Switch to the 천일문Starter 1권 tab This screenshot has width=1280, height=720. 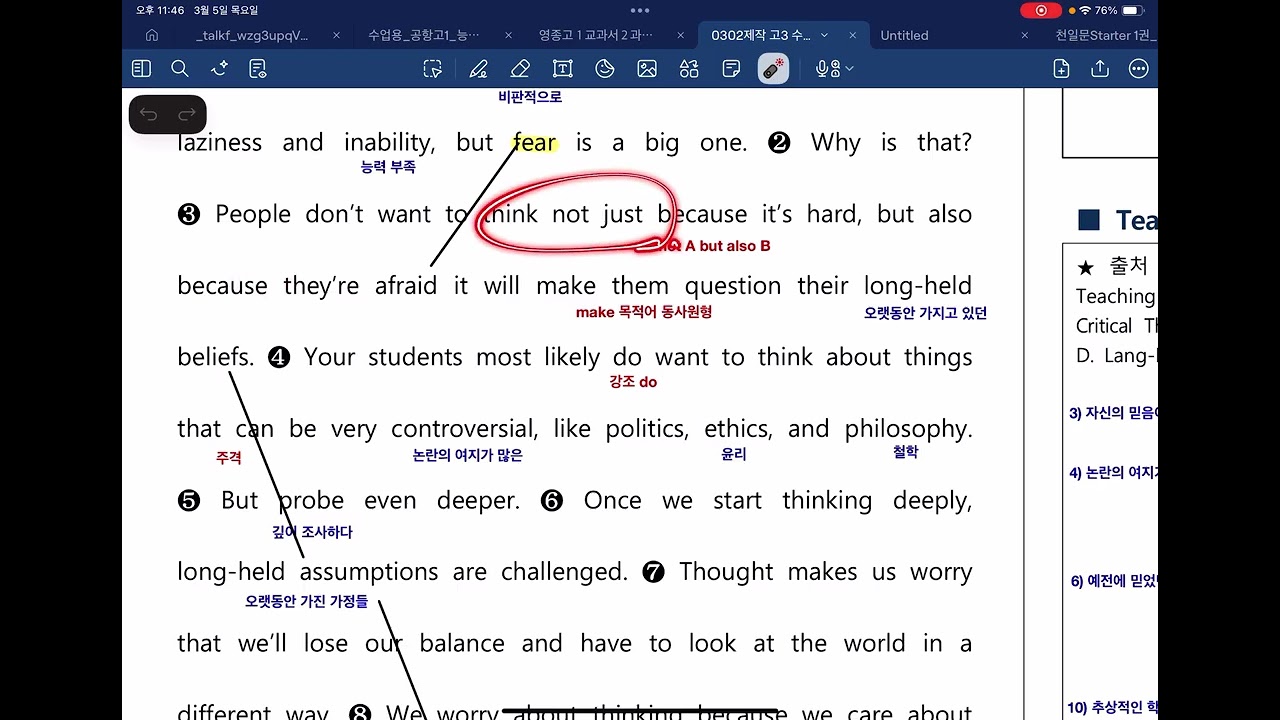1106,35
